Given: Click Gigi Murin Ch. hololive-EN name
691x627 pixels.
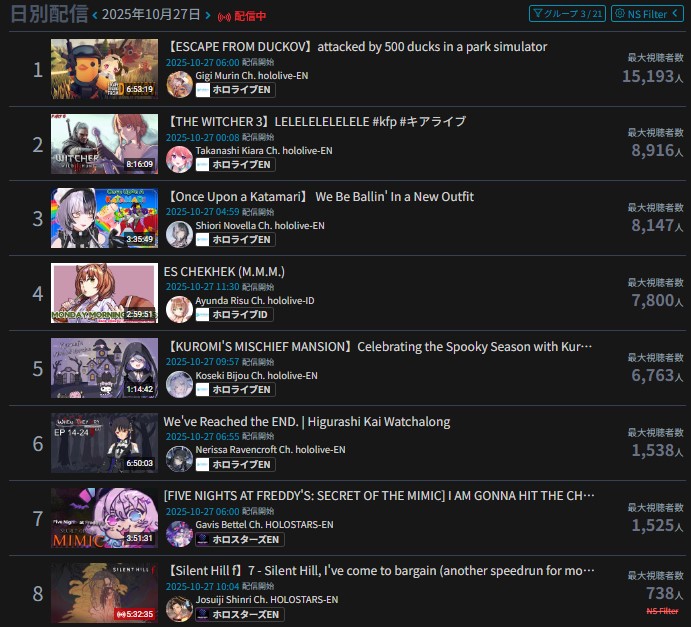Looking at the screenshot, I should 252,76.
